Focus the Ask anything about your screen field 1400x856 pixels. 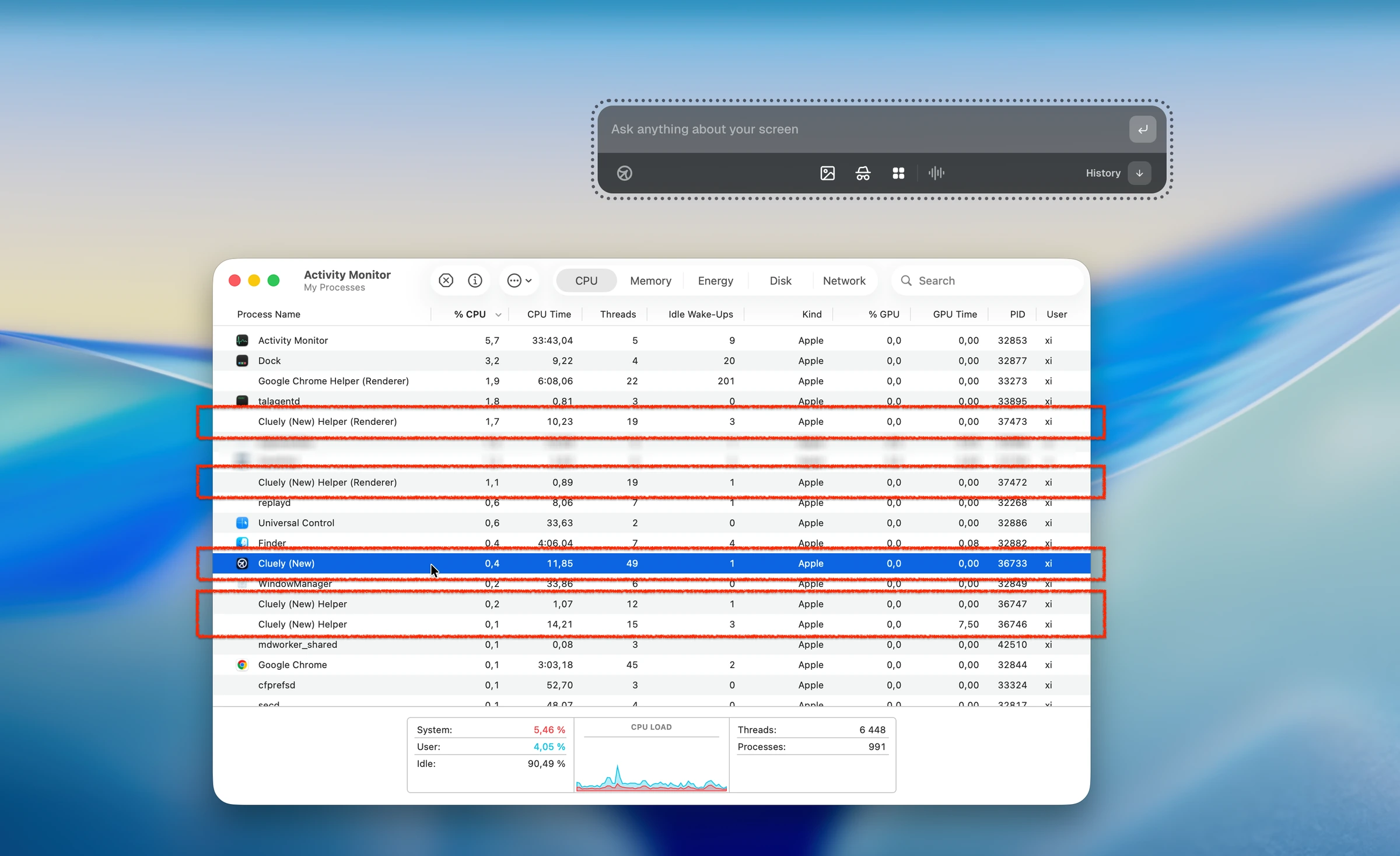(863, 129)
